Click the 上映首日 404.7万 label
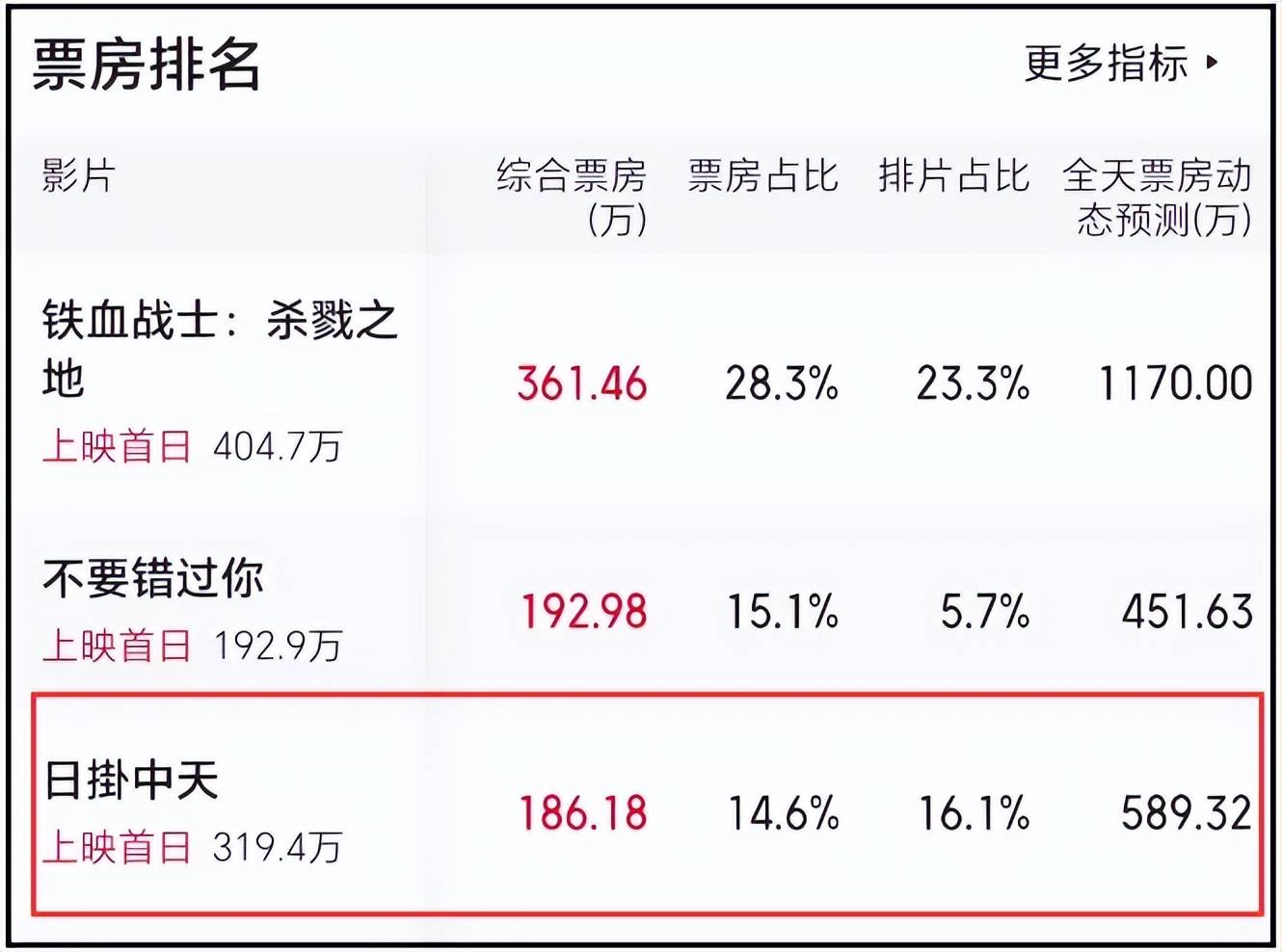 [192, 446]
